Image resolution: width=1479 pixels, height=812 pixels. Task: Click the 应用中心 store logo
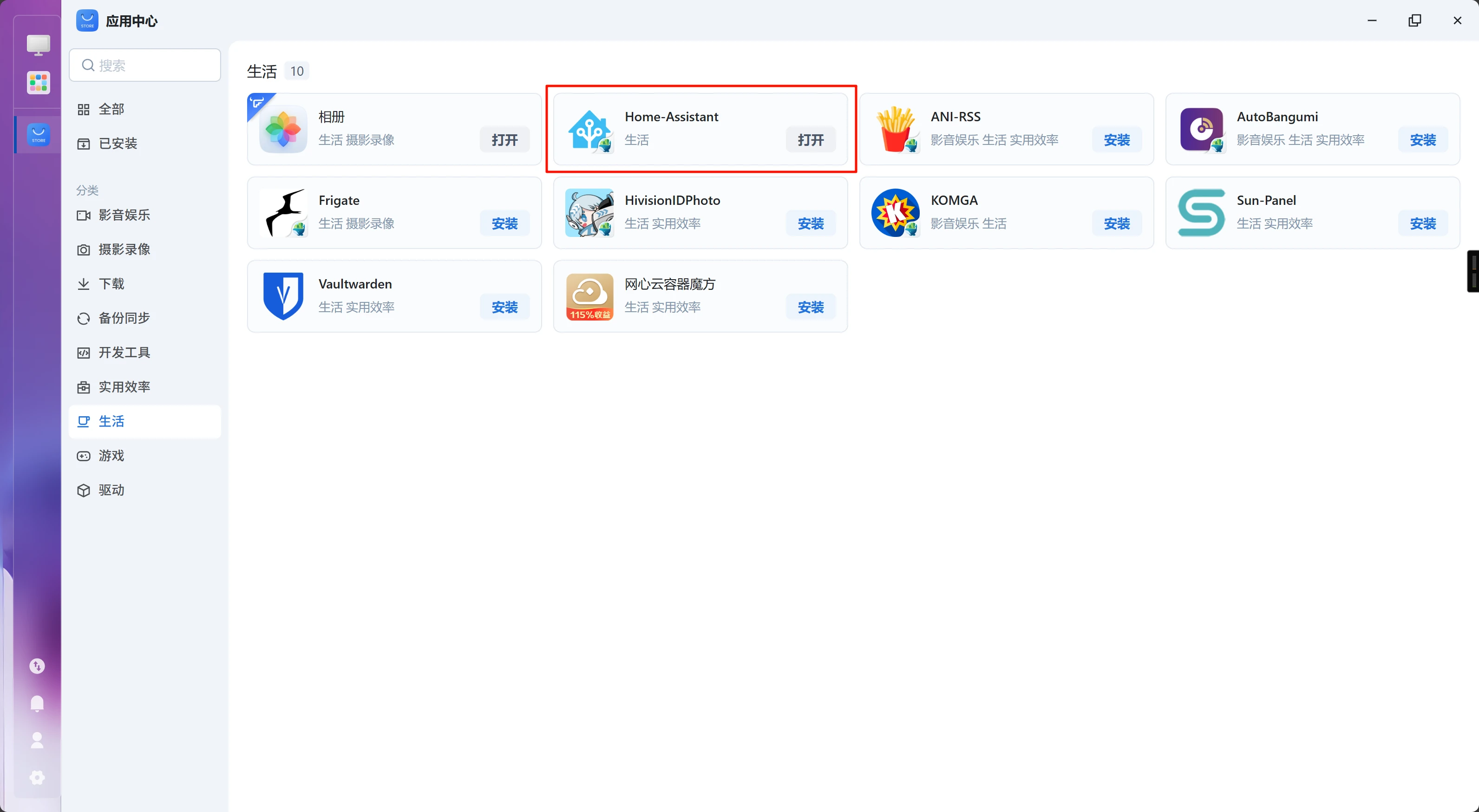pos(87,21)
